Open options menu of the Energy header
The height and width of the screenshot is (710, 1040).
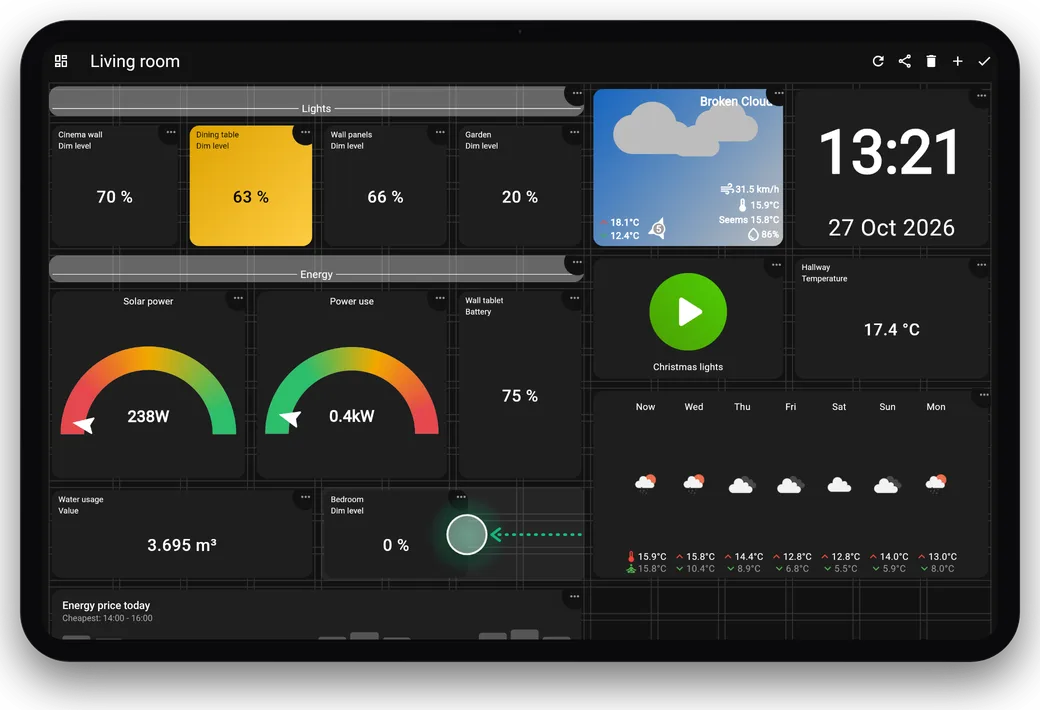[577, 263]
